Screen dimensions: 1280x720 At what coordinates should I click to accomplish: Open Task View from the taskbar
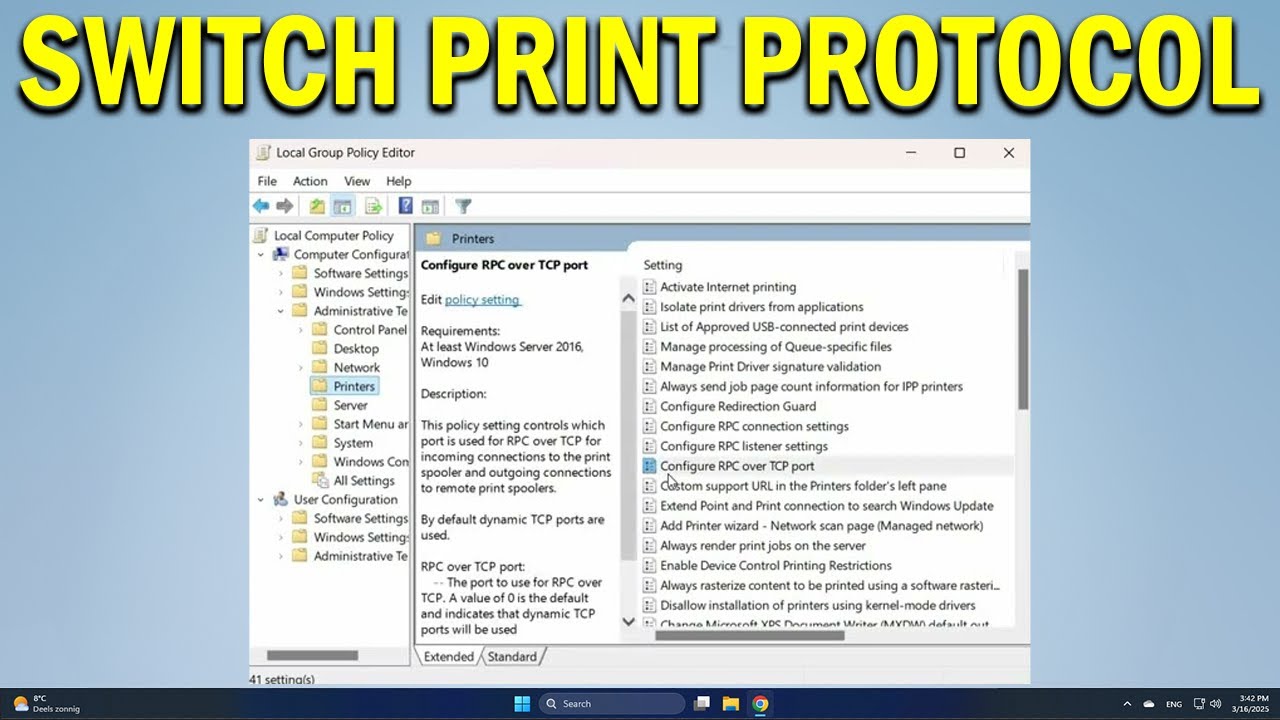coord(702,703)
